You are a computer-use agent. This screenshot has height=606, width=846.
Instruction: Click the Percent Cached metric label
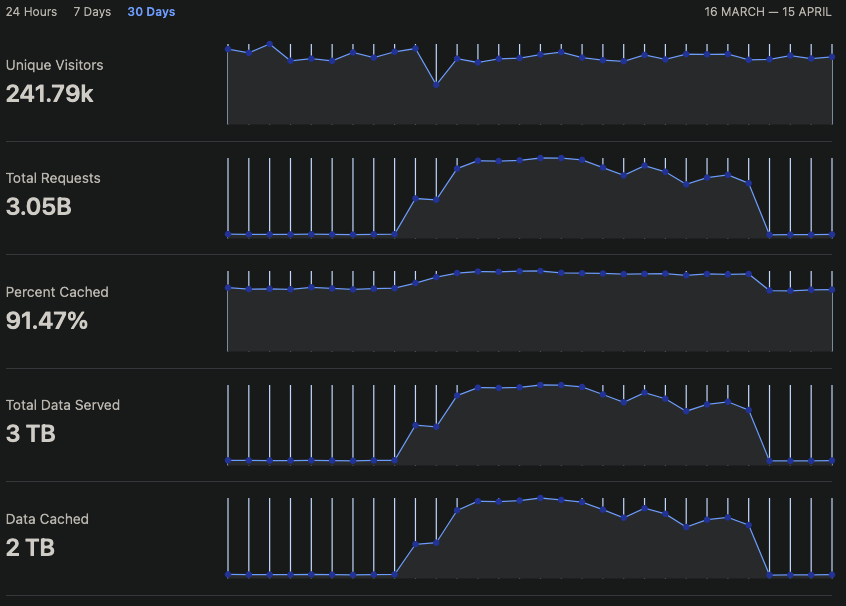point(57,292)
